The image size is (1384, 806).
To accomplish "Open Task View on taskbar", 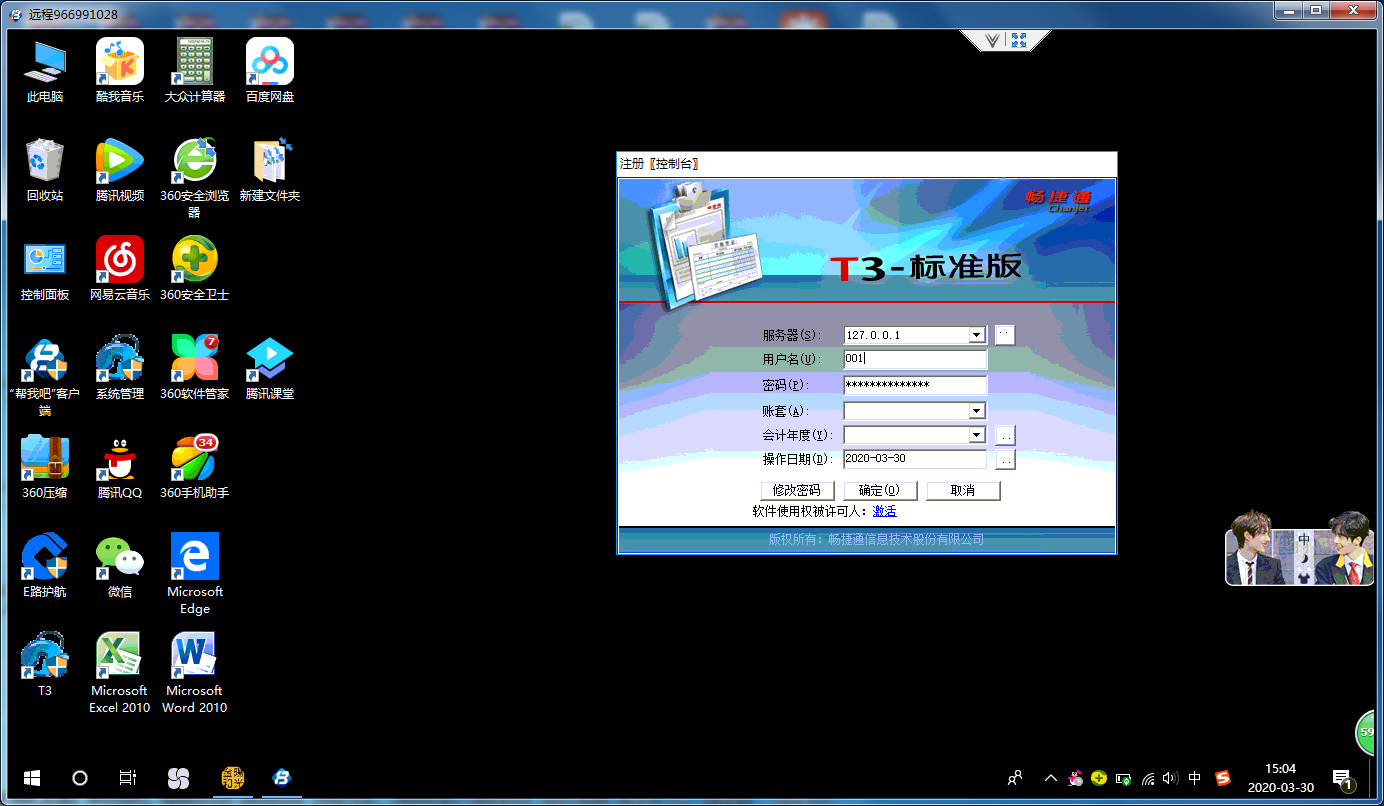I will 128,777.
